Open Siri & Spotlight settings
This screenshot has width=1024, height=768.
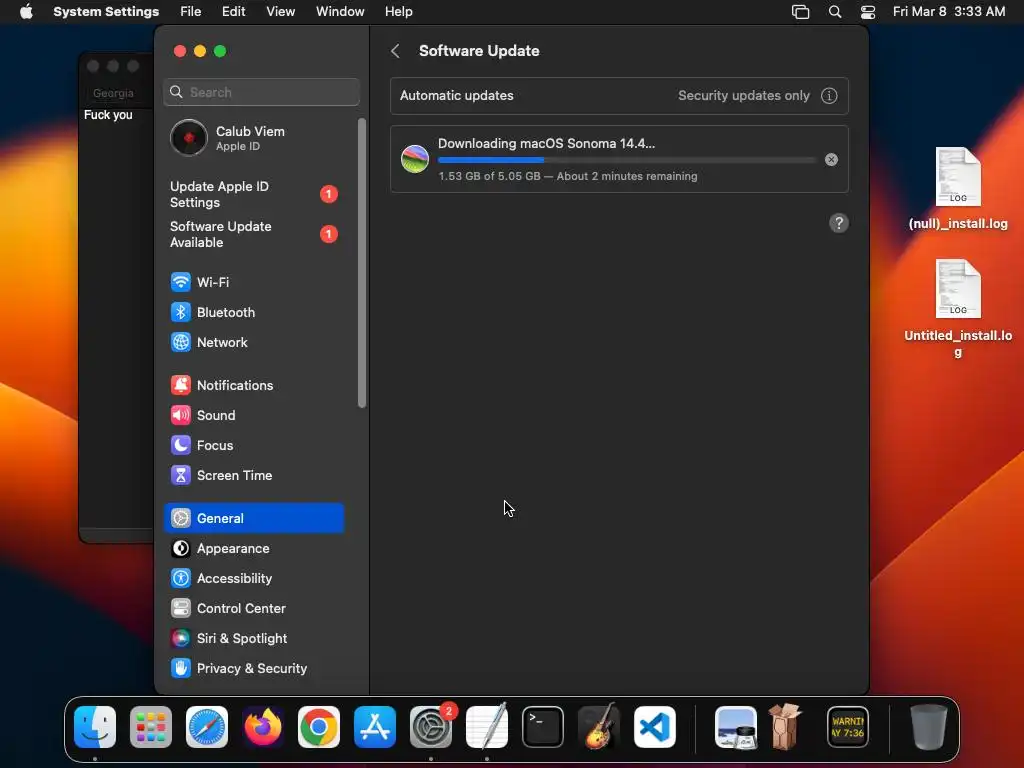point(253,639)
